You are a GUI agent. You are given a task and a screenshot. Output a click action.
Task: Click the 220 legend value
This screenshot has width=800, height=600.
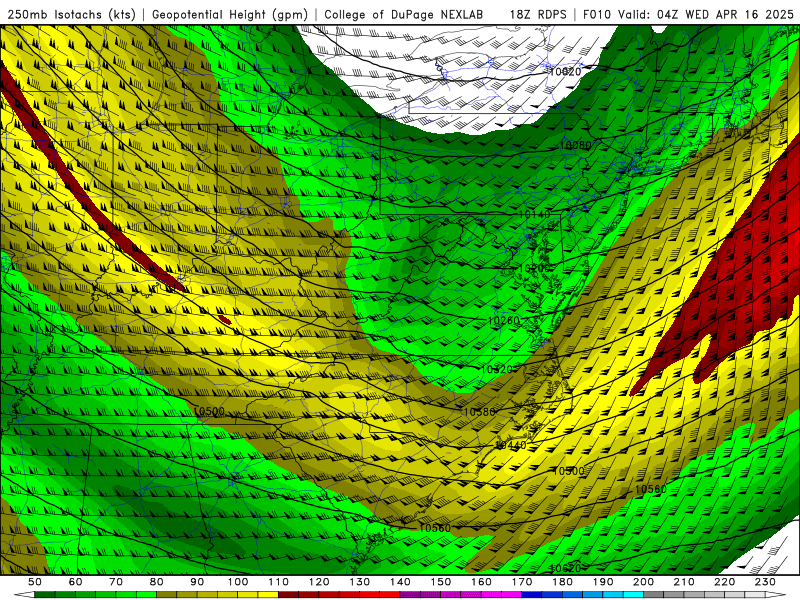click(726, 582)
